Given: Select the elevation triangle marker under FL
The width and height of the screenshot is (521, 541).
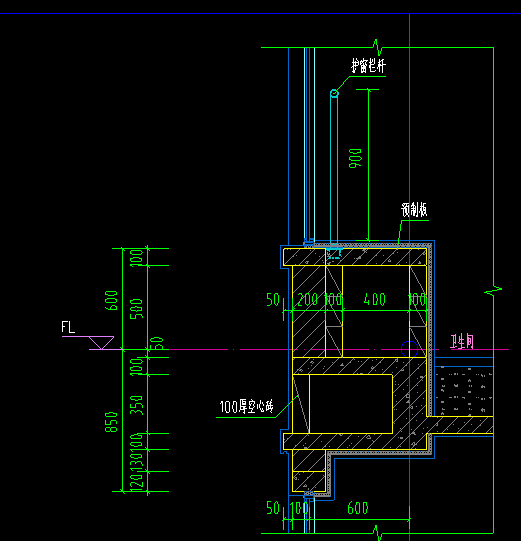Looking at the screenshot, I should coord(101,343).
